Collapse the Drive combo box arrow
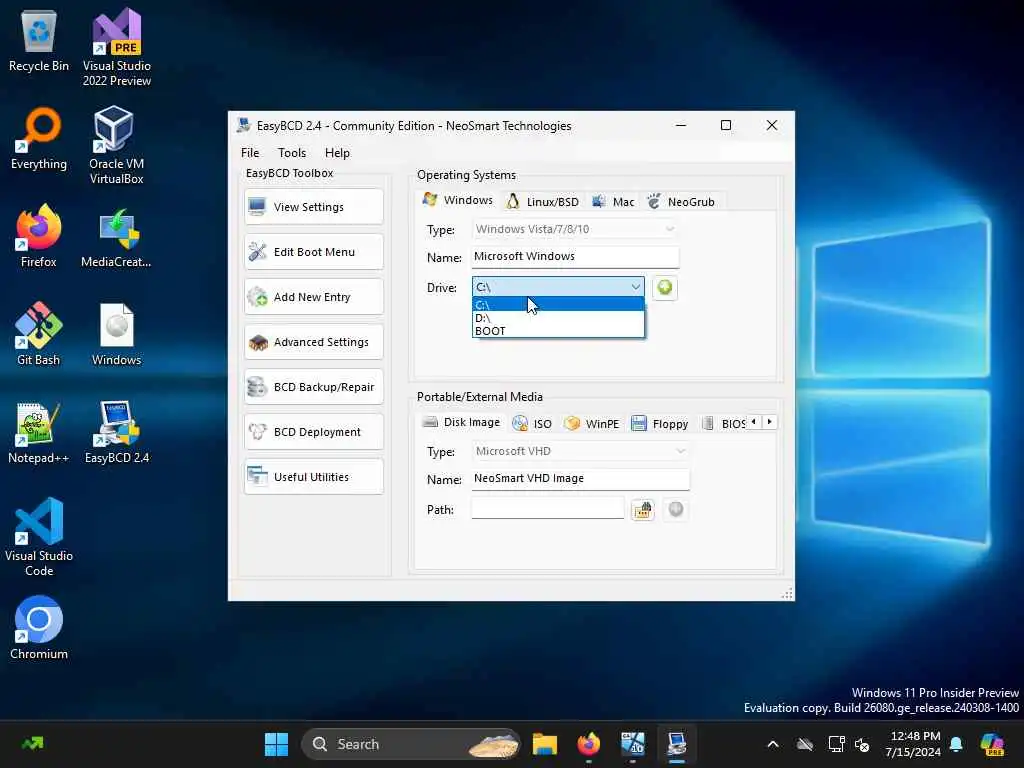 [635, 287]
